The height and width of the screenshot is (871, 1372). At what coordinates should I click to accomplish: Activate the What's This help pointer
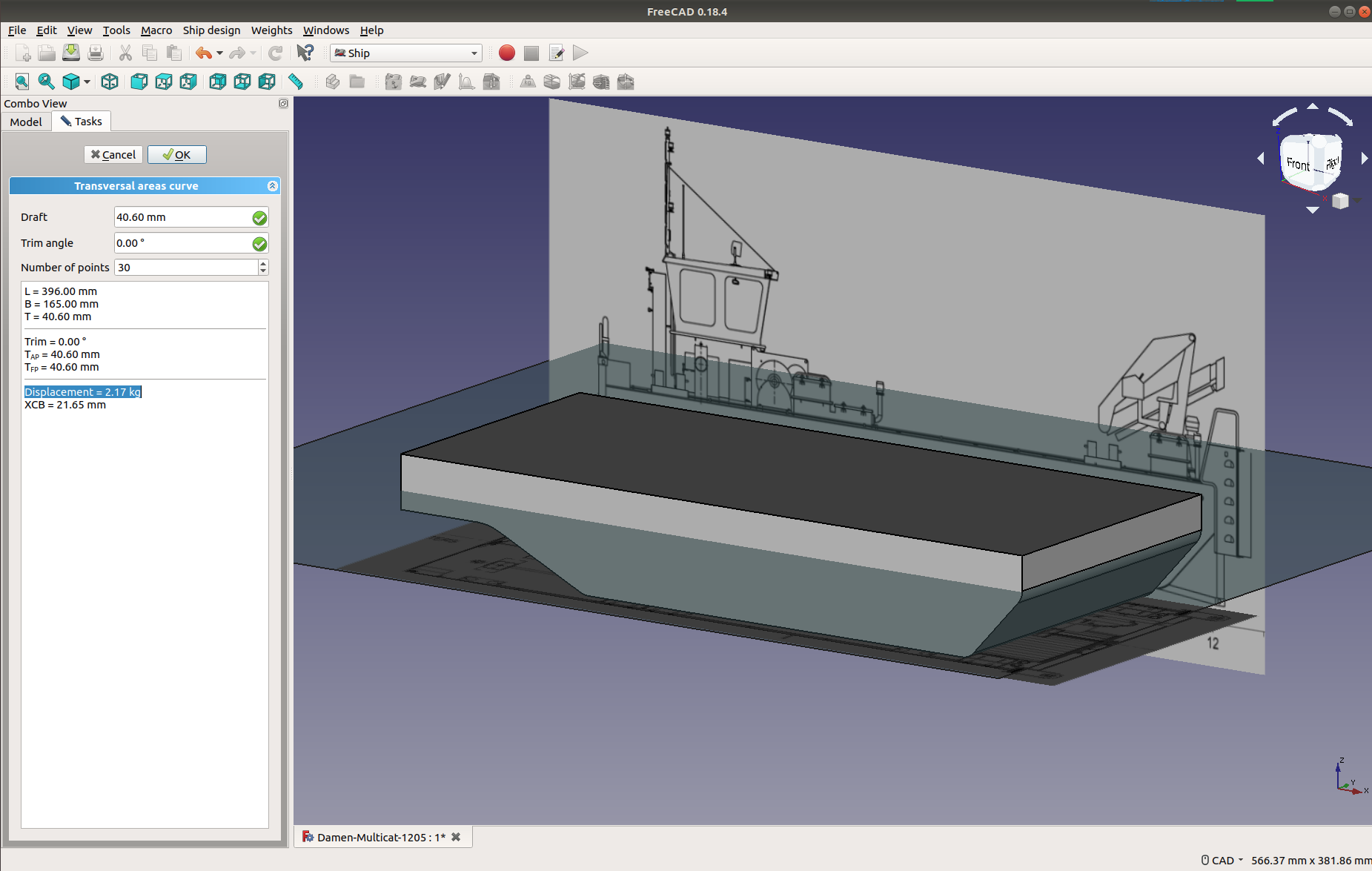(x=305, y=53)
